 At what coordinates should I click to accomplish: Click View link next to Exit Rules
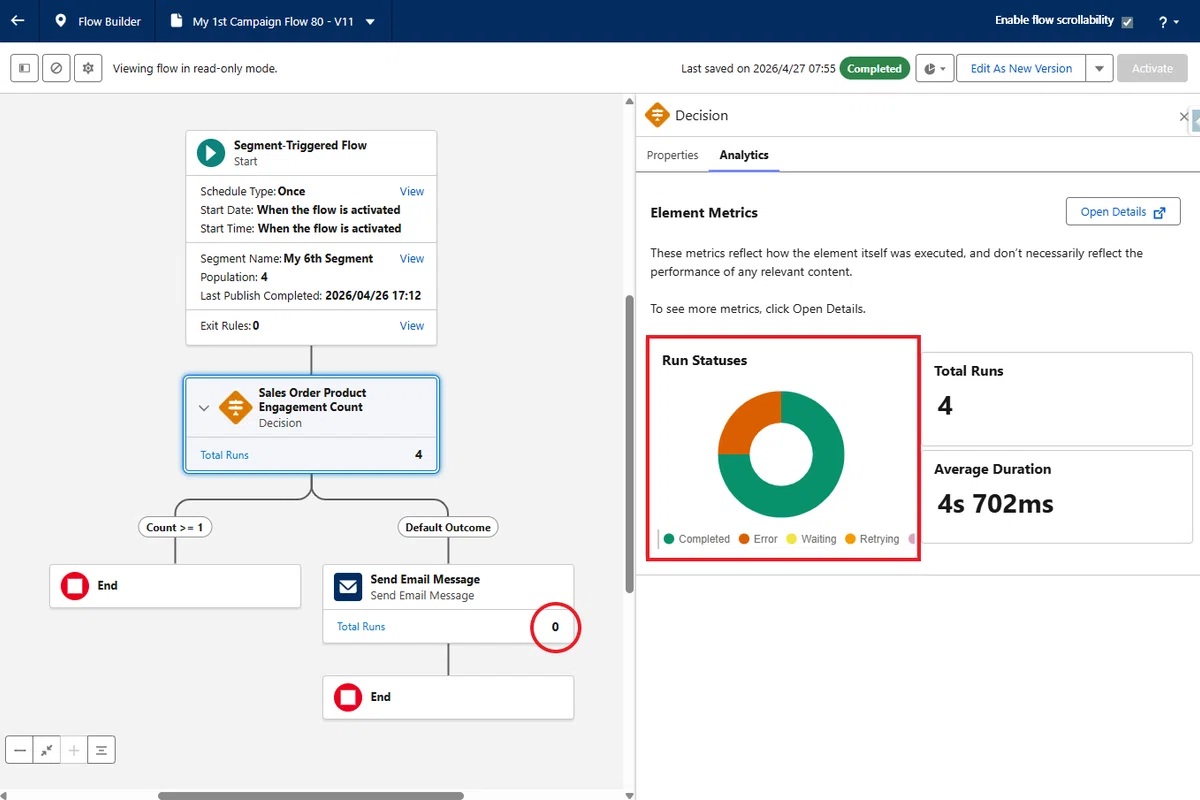point(412,325)
